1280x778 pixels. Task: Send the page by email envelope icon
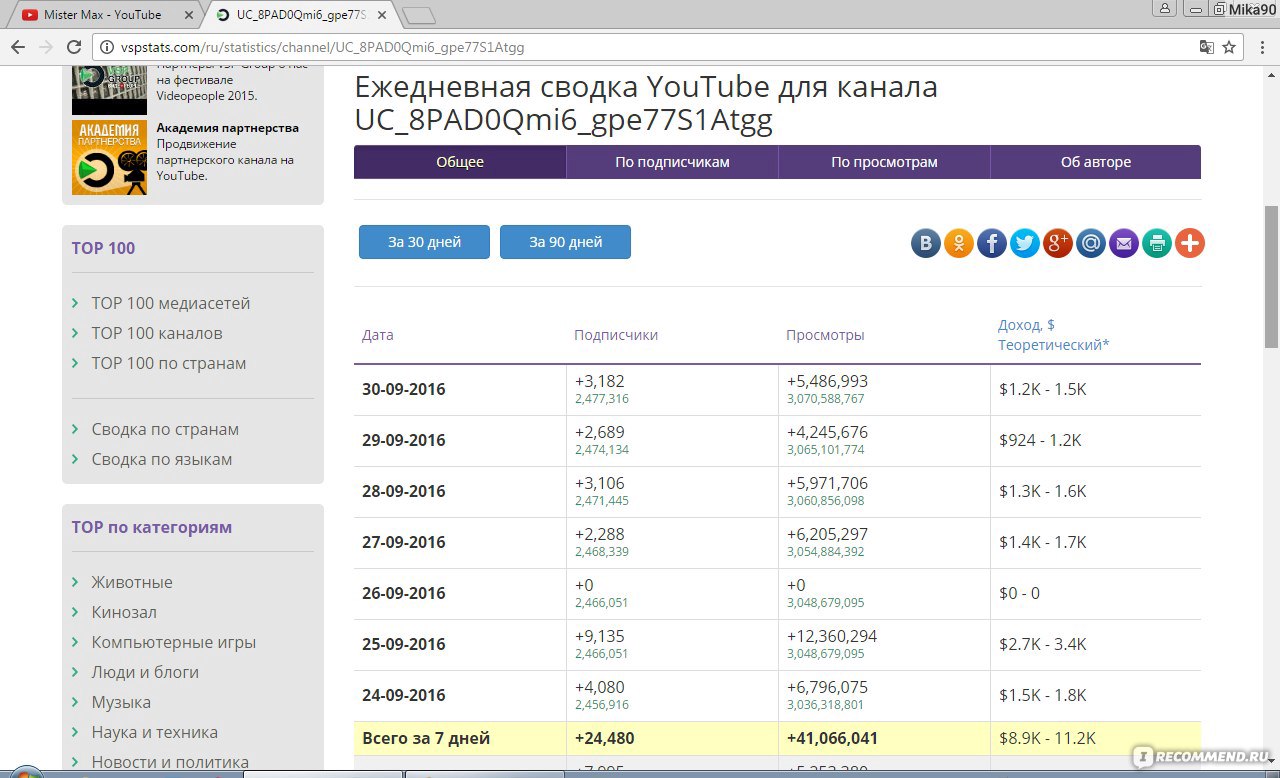[x=1124, y=243]
